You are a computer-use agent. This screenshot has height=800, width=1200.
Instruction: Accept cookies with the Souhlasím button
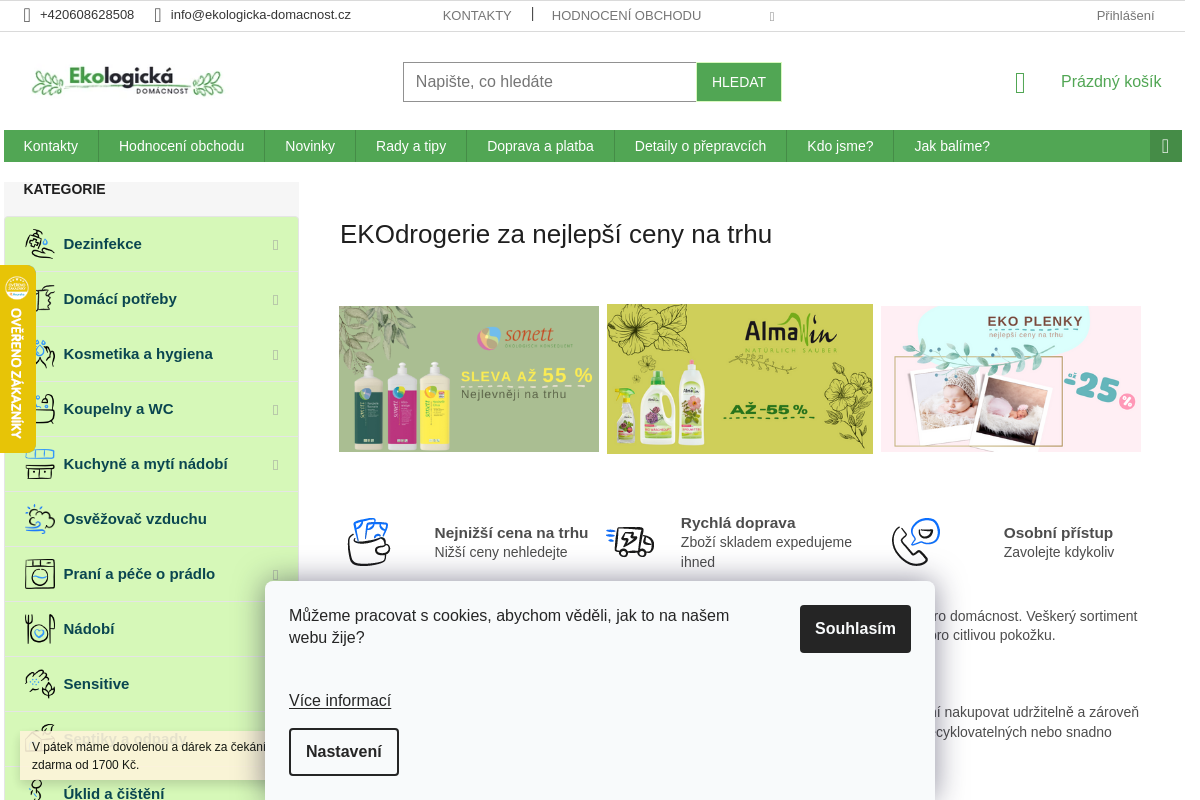coord(855,629)
